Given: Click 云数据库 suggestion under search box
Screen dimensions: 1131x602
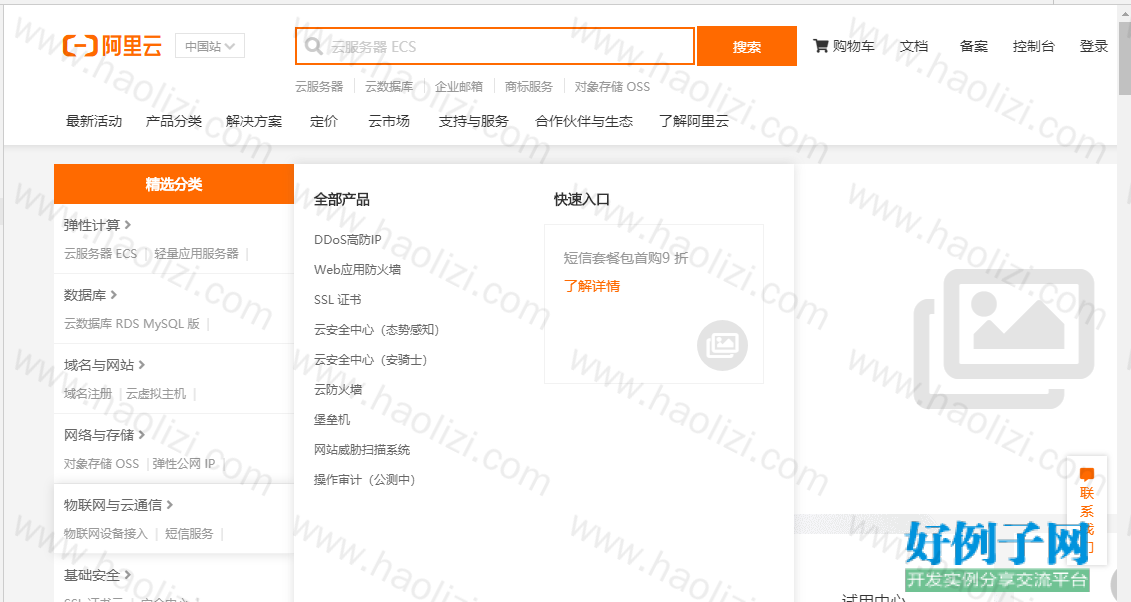Looking at the screenshot, I should point(389,87).
